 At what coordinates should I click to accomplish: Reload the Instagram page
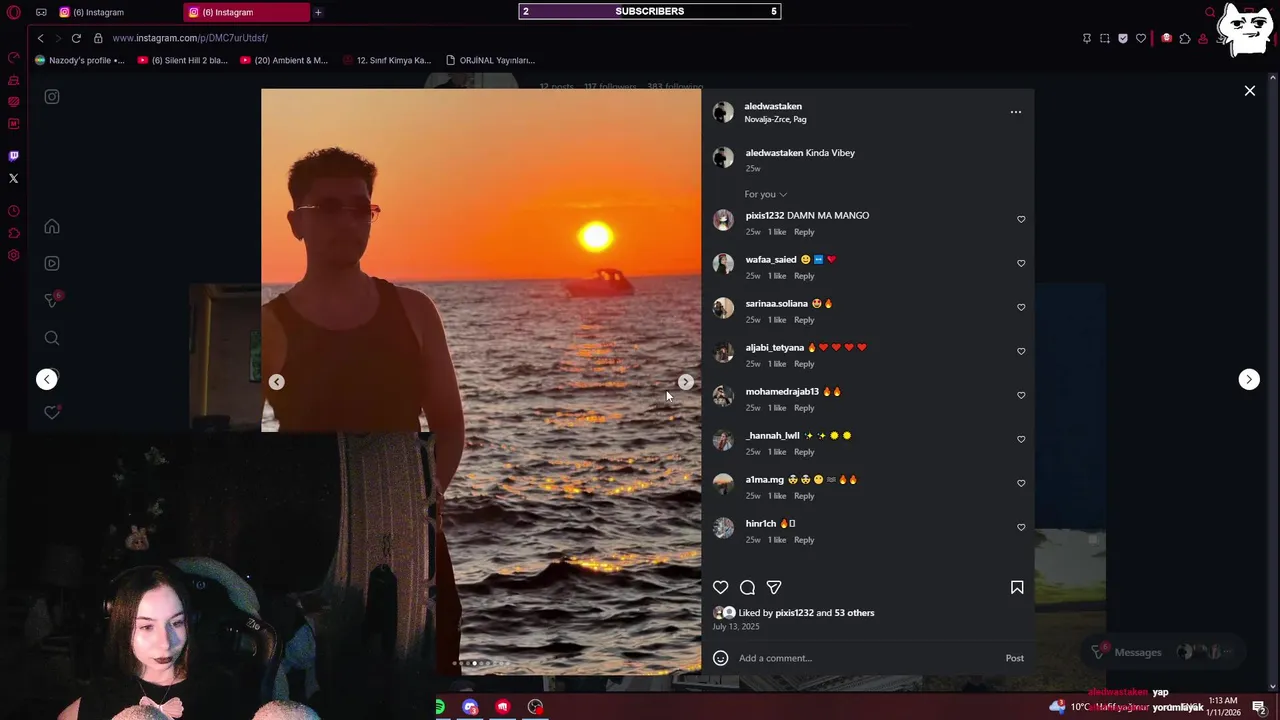pos(76,38)
